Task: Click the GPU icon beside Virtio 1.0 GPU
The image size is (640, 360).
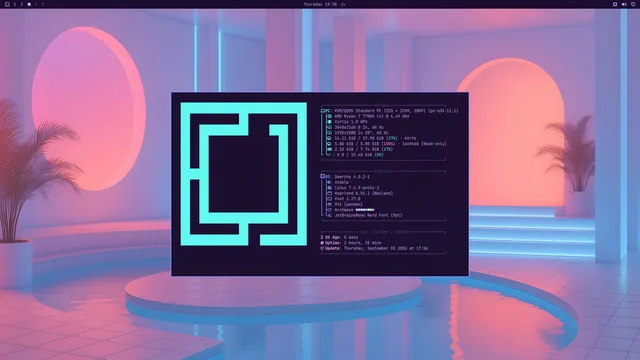Action: [329, 122]
